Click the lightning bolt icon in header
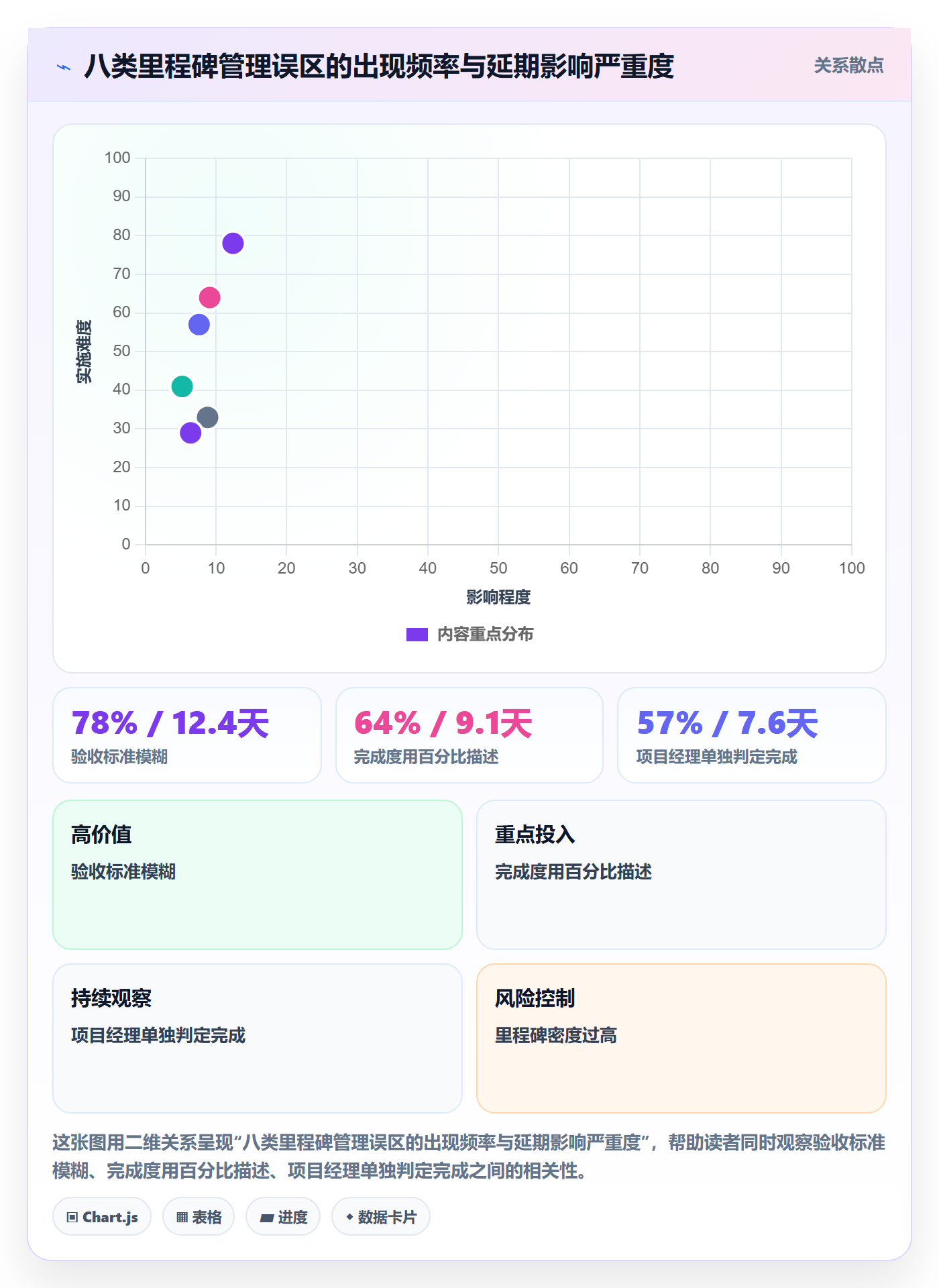Image resolution: width=939 pixels, height=1288 pixels. (64, 67)
